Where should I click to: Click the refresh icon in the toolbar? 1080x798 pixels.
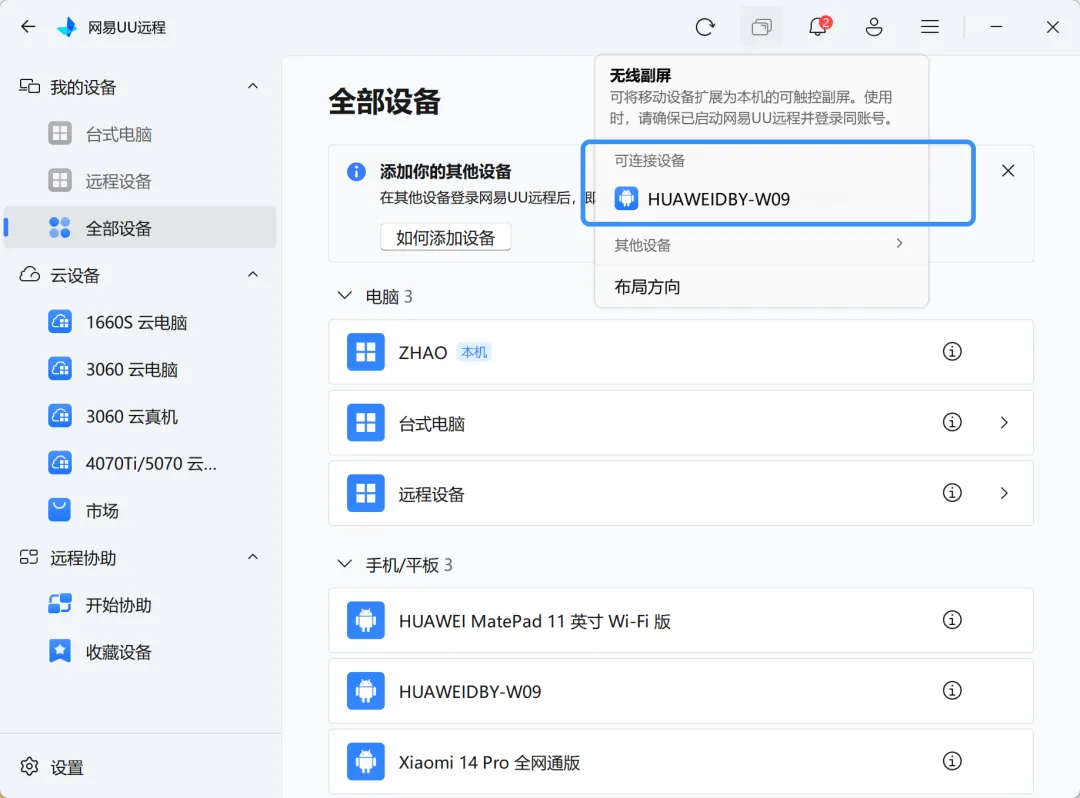705,27
